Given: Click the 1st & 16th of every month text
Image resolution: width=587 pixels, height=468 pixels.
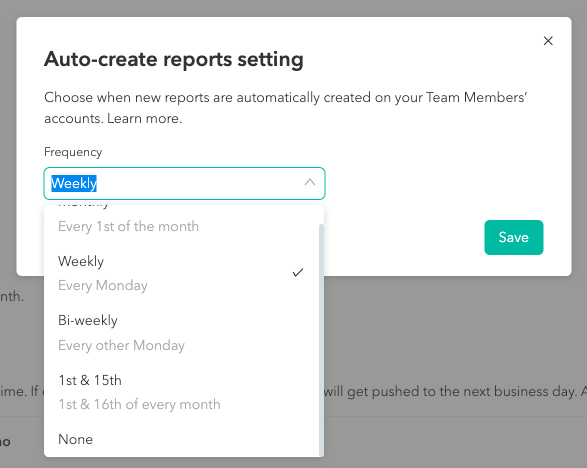Looking at the screenshot, I should [140, 404].
